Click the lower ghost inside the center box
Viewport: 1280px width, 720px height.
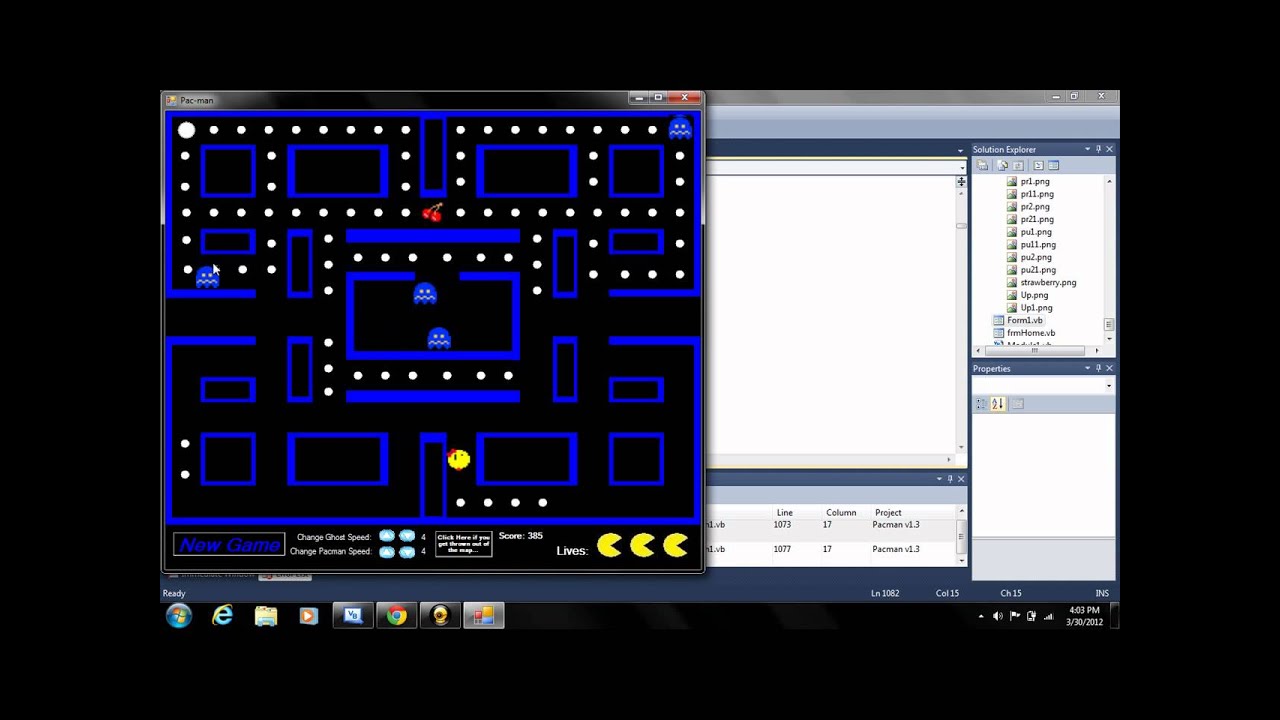click(x=438, y=338)
